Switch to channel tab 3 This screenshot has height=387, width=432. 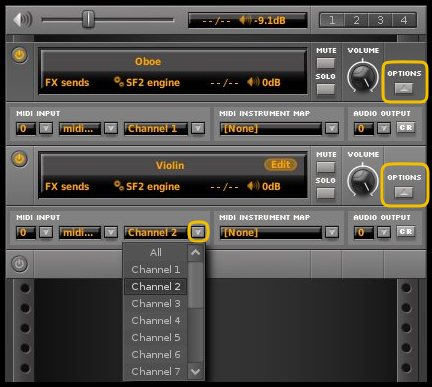(x=380, y=20)
